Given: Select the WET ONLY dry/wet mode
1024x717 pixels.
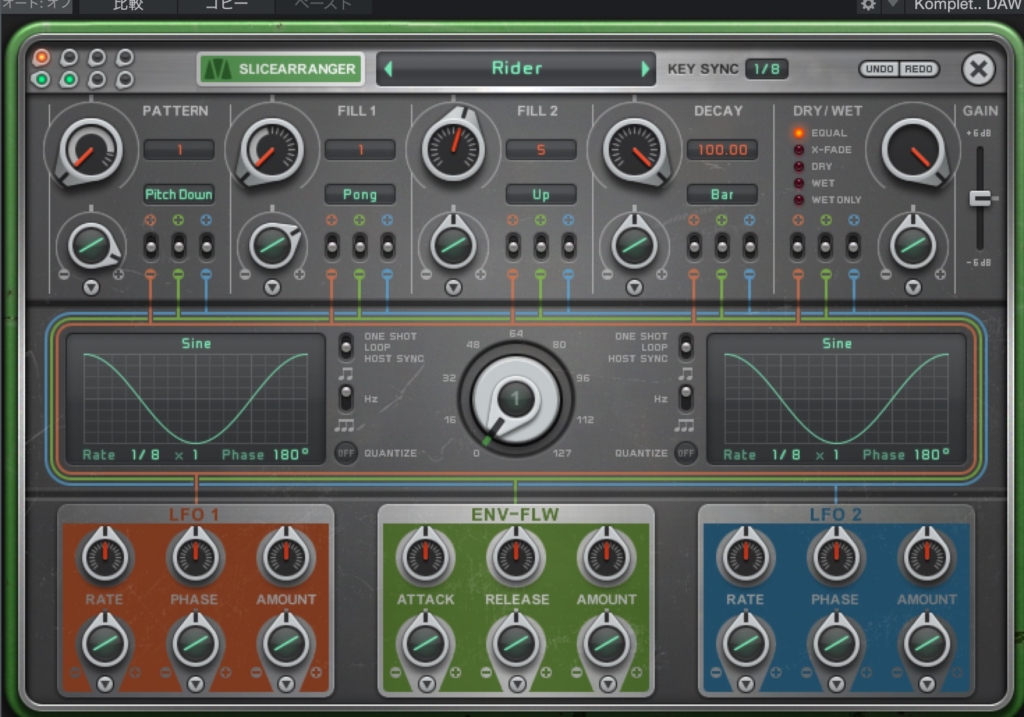Looking at the screenshot, I should [x=799, y=200].
